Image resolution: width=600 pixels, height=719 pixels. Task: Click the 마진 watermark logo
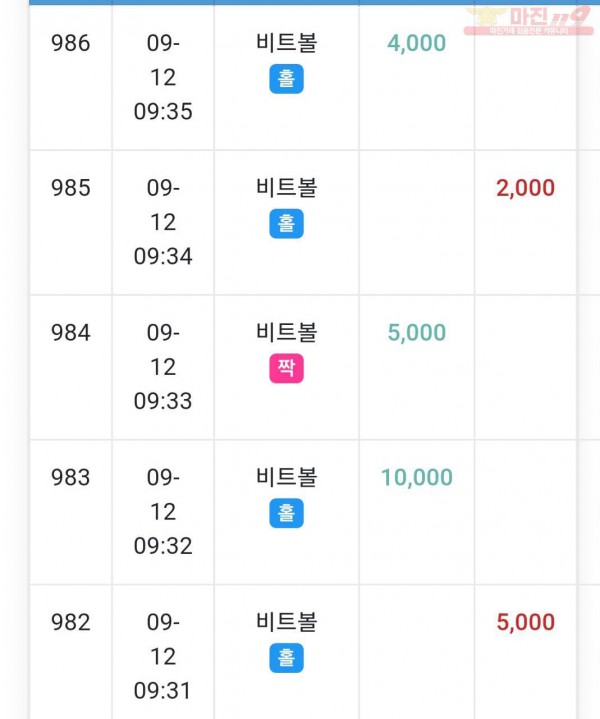point(528,21)
